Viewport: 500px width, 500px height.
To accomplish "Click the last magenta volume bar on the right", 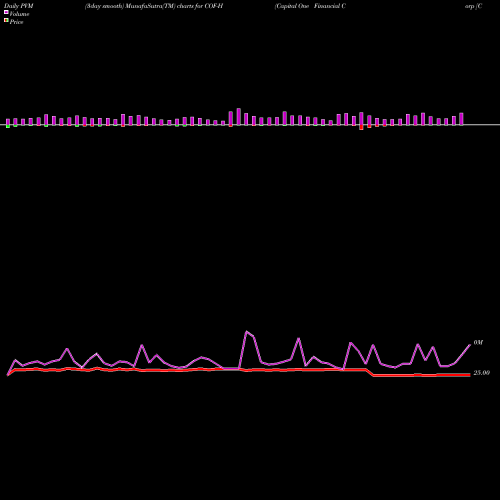I will (461, 119).
